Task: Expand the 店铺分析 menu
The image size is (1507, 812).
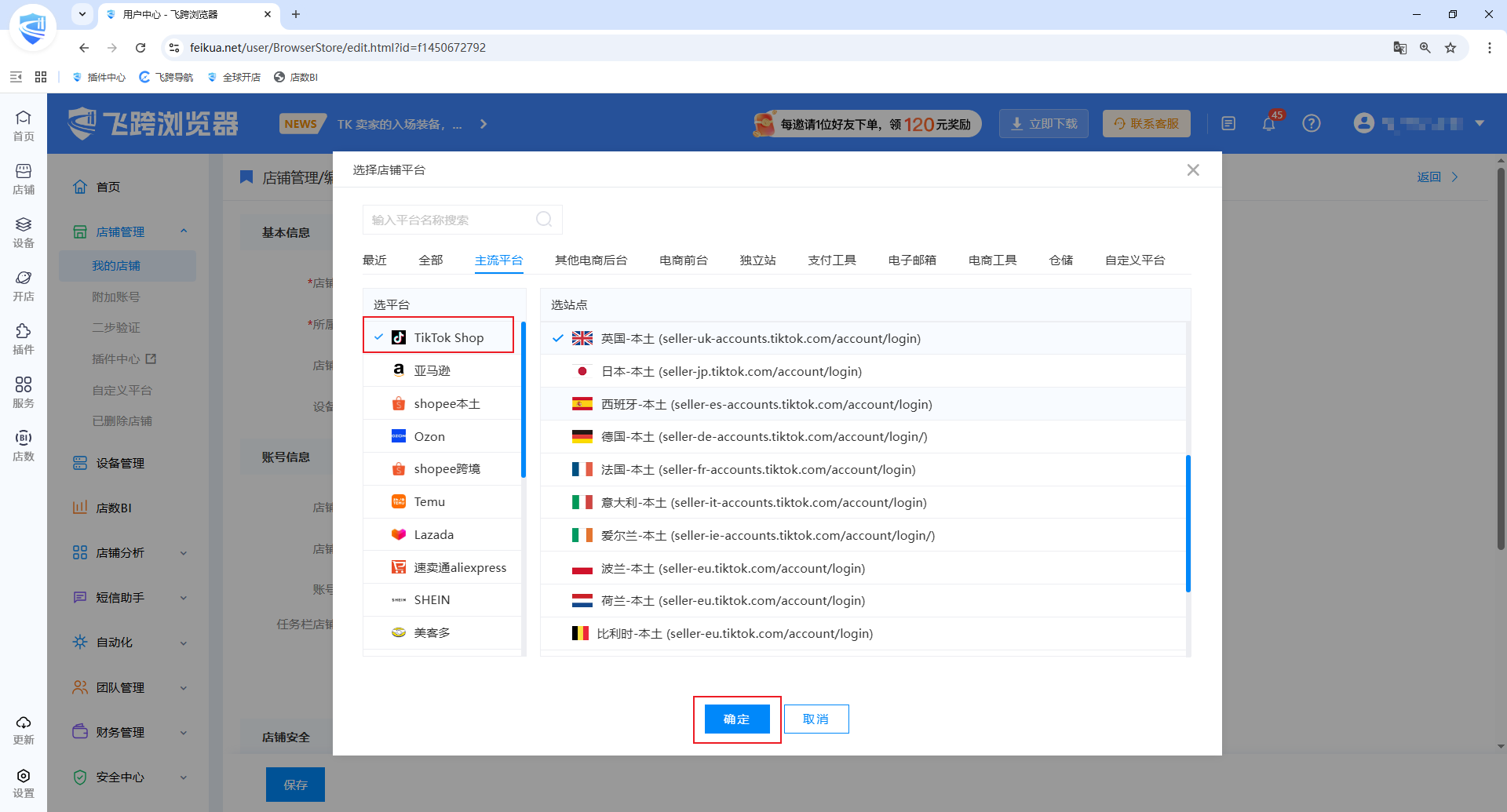Action: [x=184, y=553]
